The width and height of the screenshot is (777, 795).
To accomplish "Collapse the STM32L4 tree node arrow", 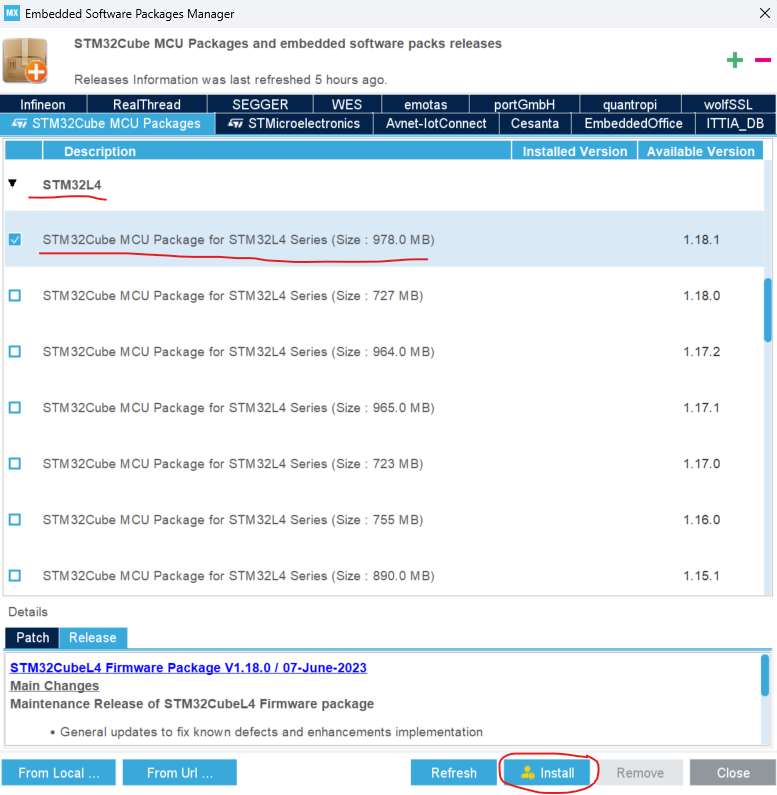I will pyautogui.click(x=13, y=184).
